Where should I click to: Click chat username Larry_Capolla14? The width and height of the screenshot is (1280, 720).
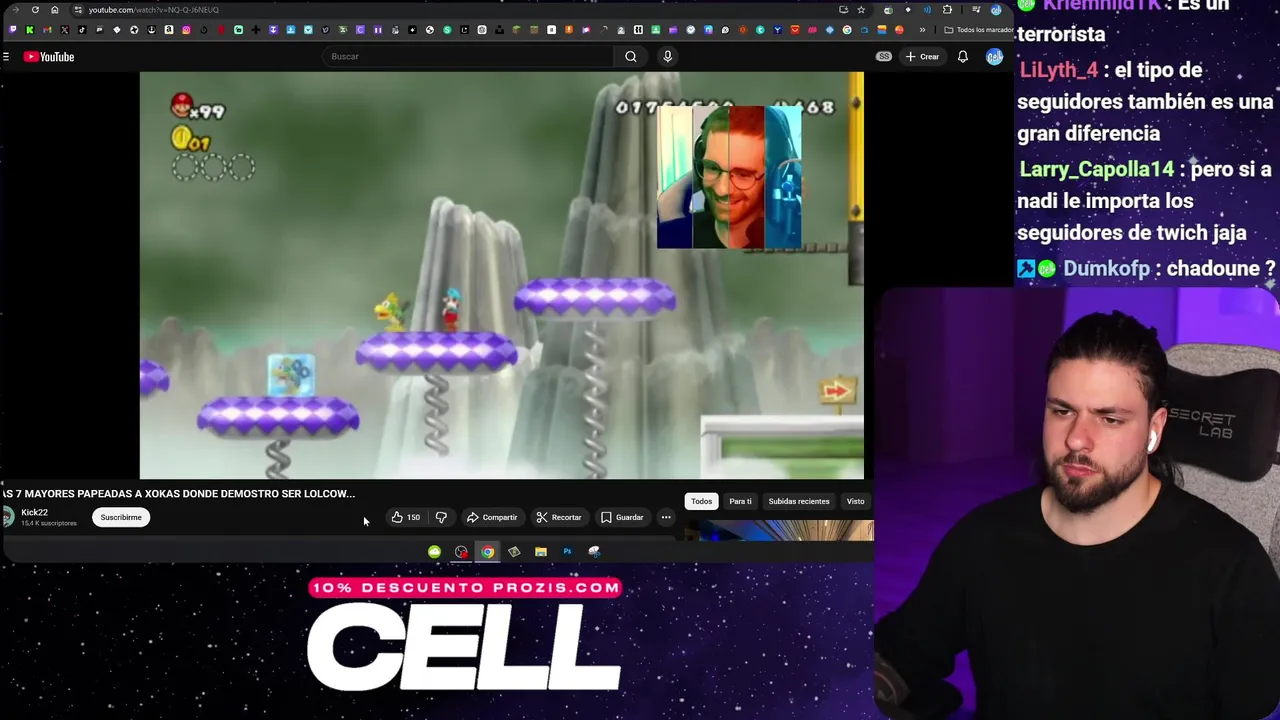[x=1096, y=169]
